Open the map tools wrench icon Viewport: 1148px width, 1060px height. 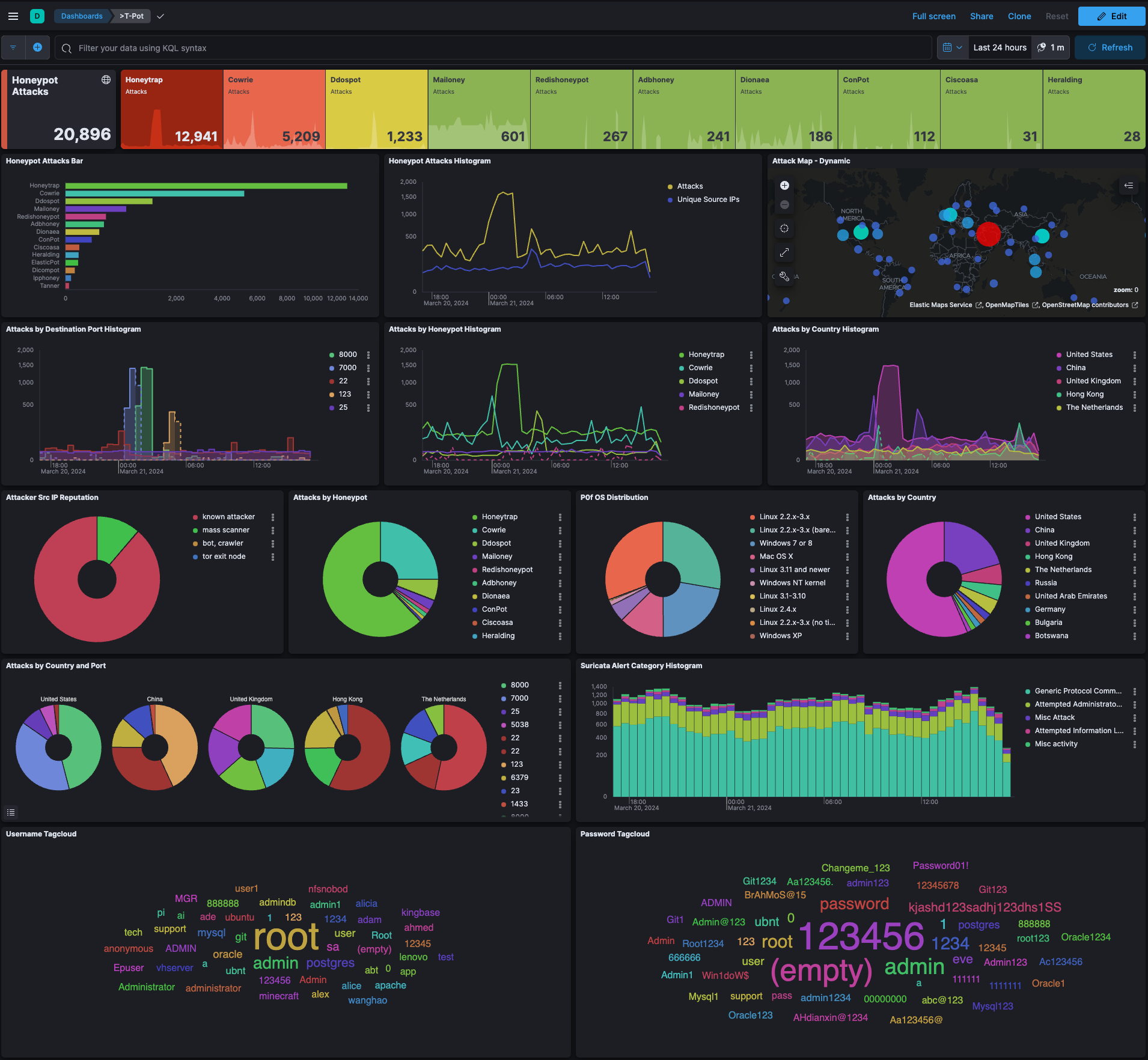(784, 276)
